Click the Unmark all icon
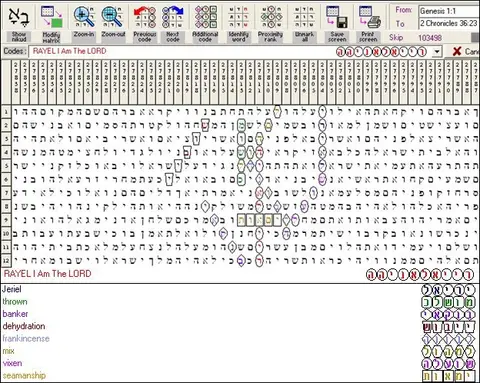Viewport: 480px width, 383px height. coord(304,17)
